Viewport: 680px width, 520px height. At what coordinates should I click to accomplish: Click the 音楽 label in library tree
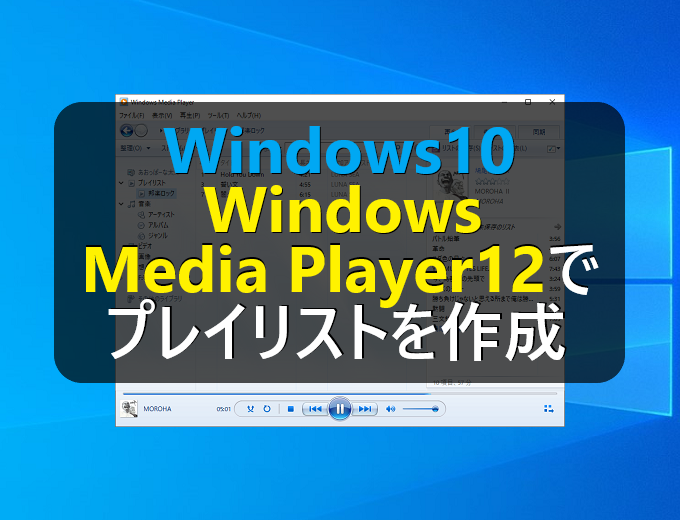point(144,204)
